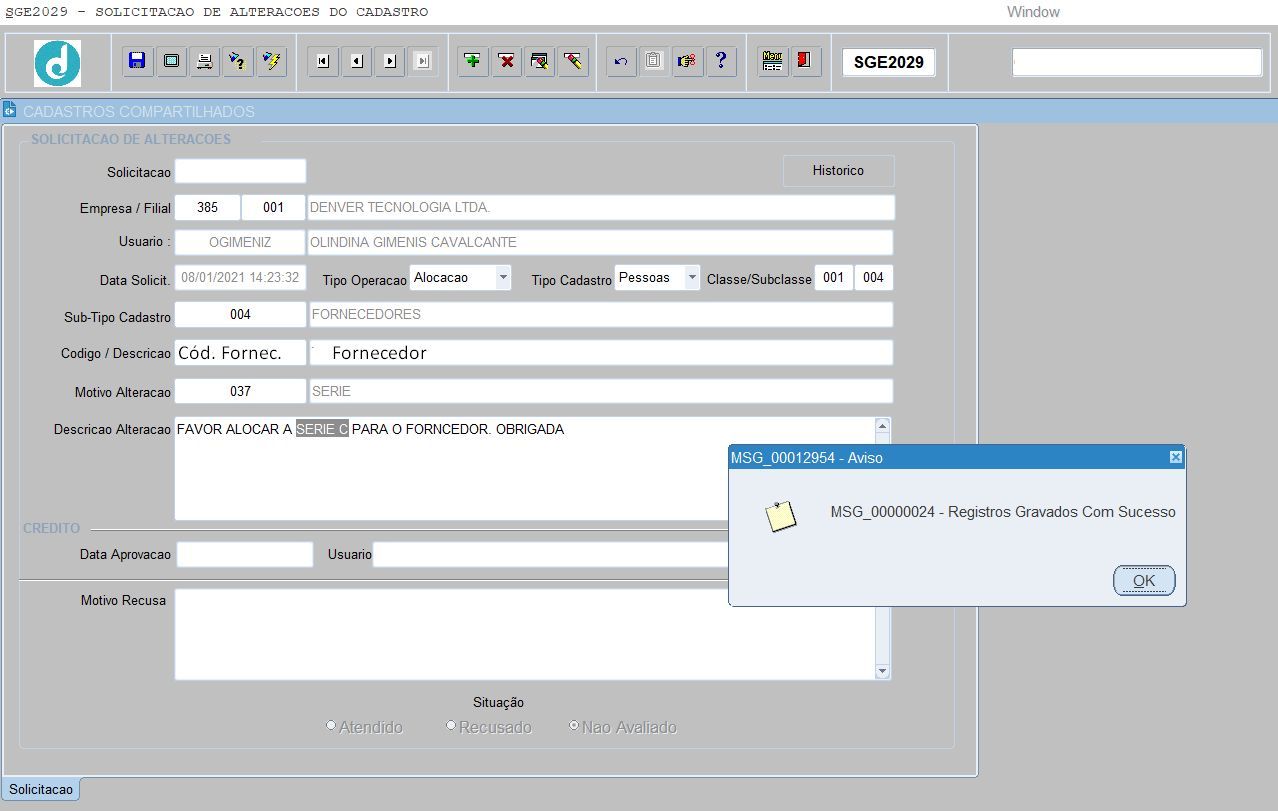The height and width of the screenshot is (811, 1278).
Task: Go to the last record
Action: click(423, 61)
